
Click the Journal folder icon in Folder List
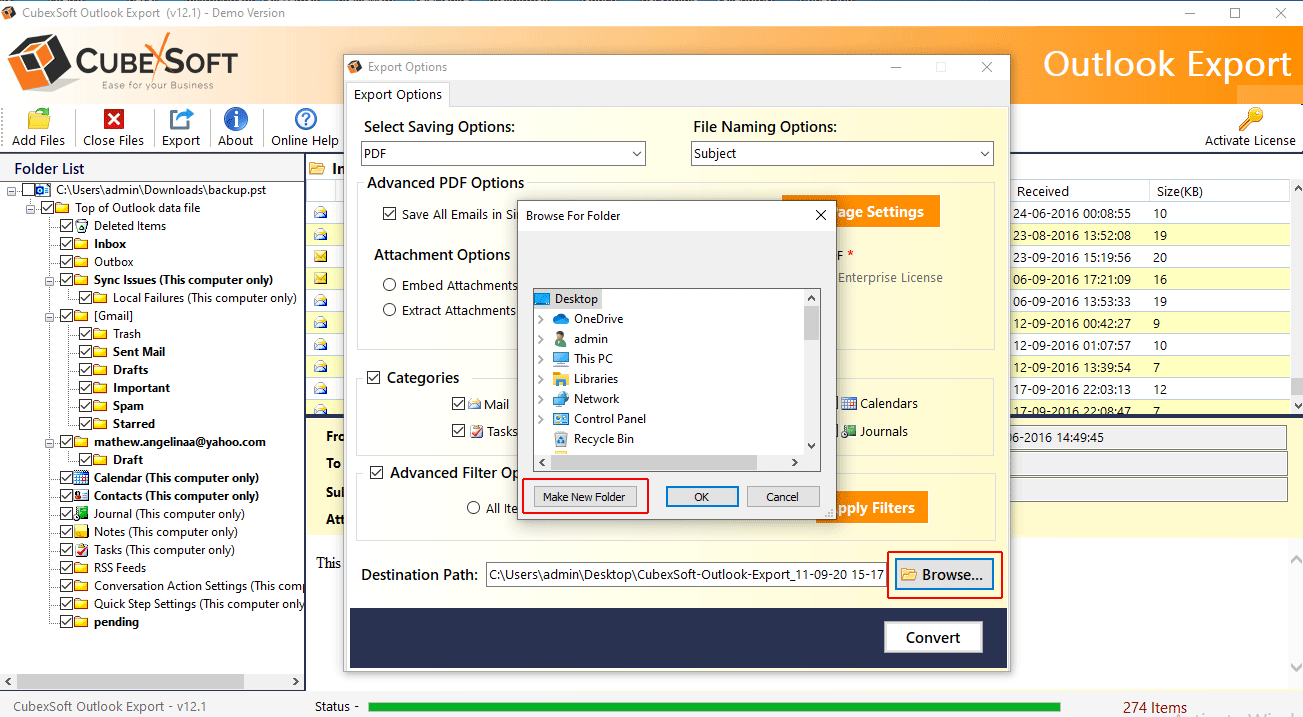82,514
